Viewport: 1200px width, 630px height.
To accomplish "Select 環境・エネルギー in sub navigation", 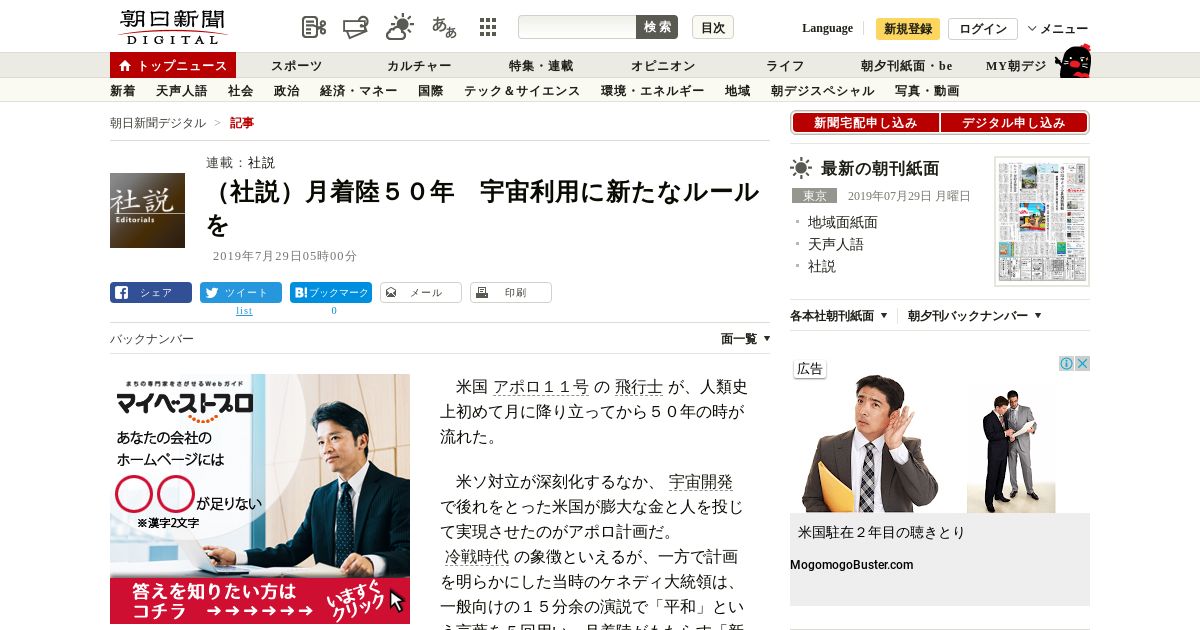I will pos(653,91).
